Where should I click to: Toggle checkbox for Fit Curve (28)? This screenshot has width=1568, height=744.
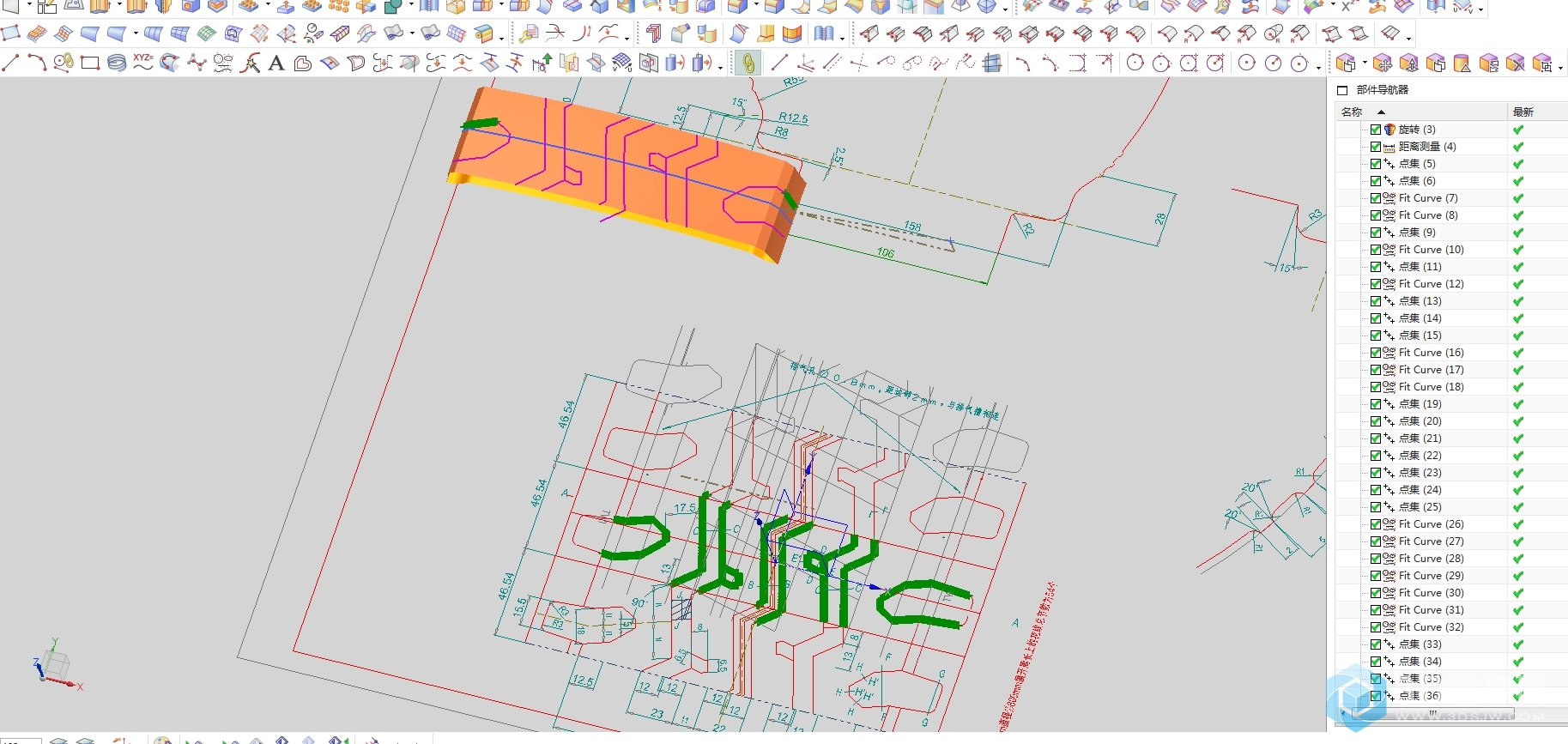1376,559
